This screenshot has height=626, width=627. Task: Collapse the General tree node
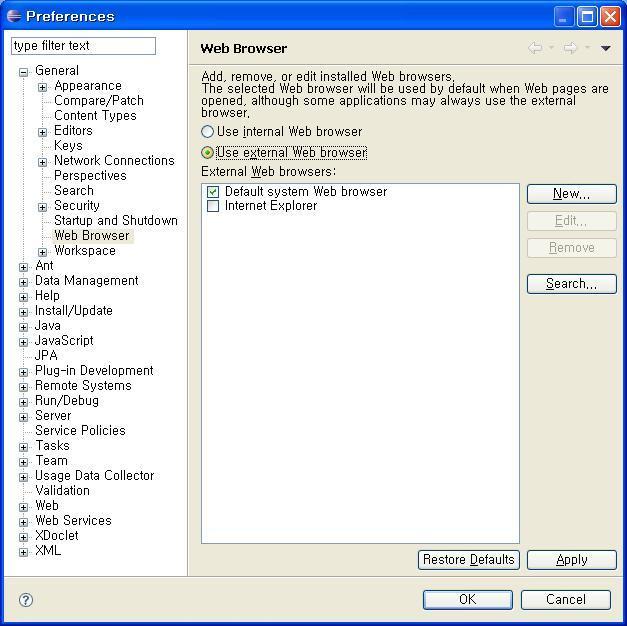(x=24, y=72)
